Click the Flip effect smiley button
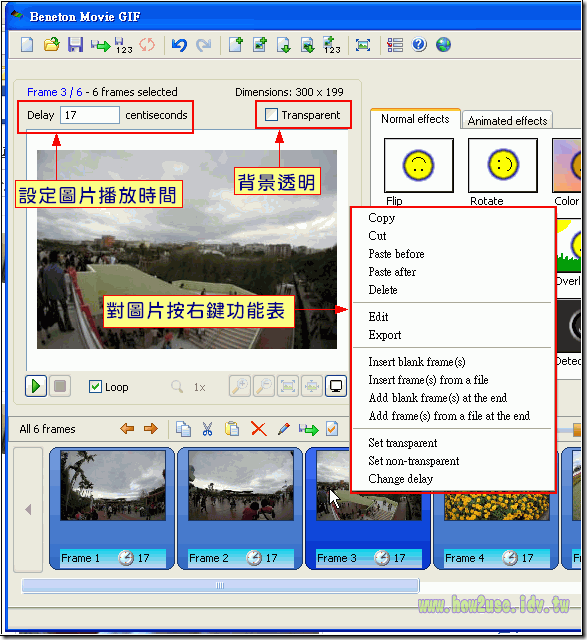Viewport: 587px width, 640px height. [x=418, y=165]
